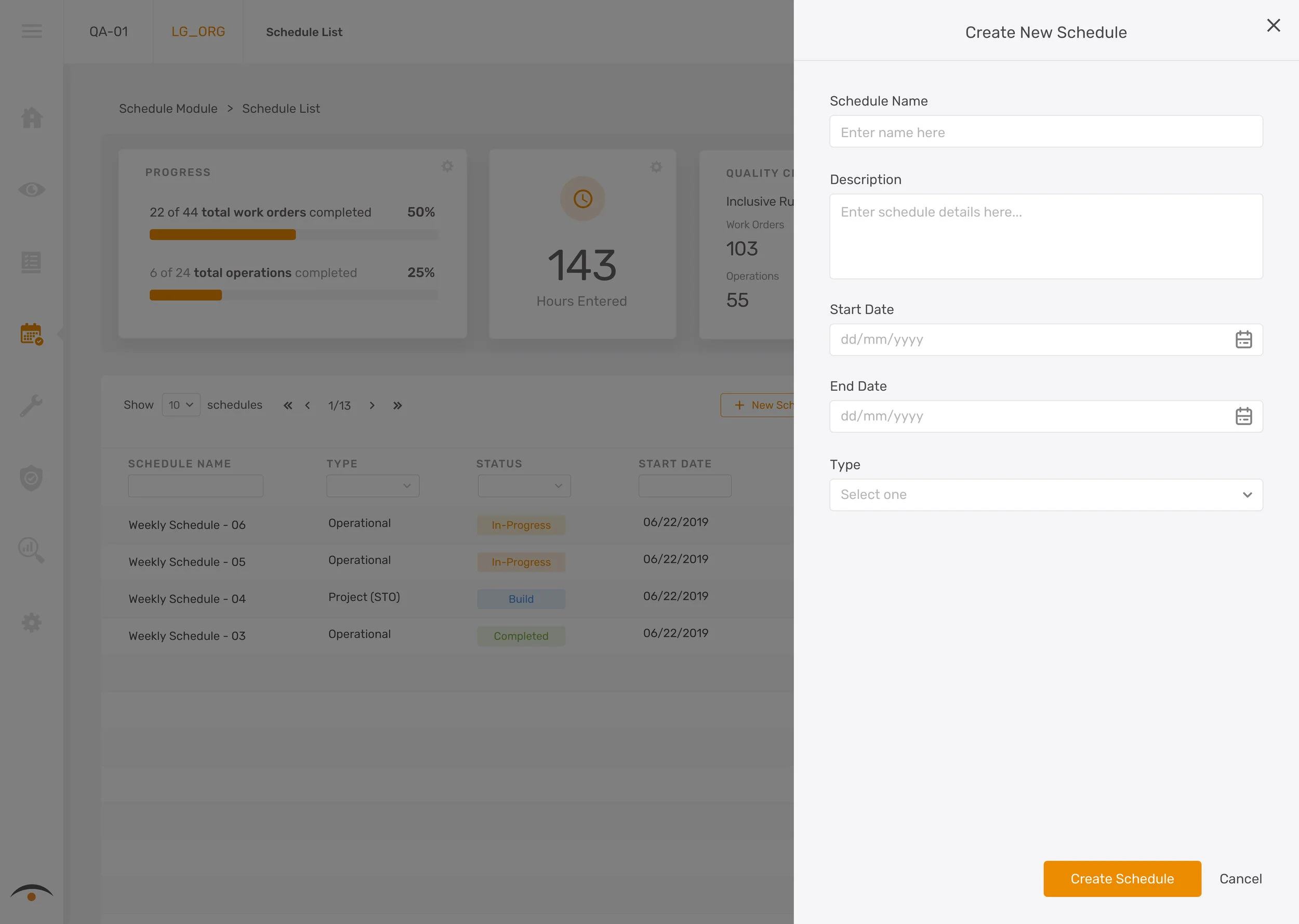Open the Status column filter dropdown

[x=524, y=486]
